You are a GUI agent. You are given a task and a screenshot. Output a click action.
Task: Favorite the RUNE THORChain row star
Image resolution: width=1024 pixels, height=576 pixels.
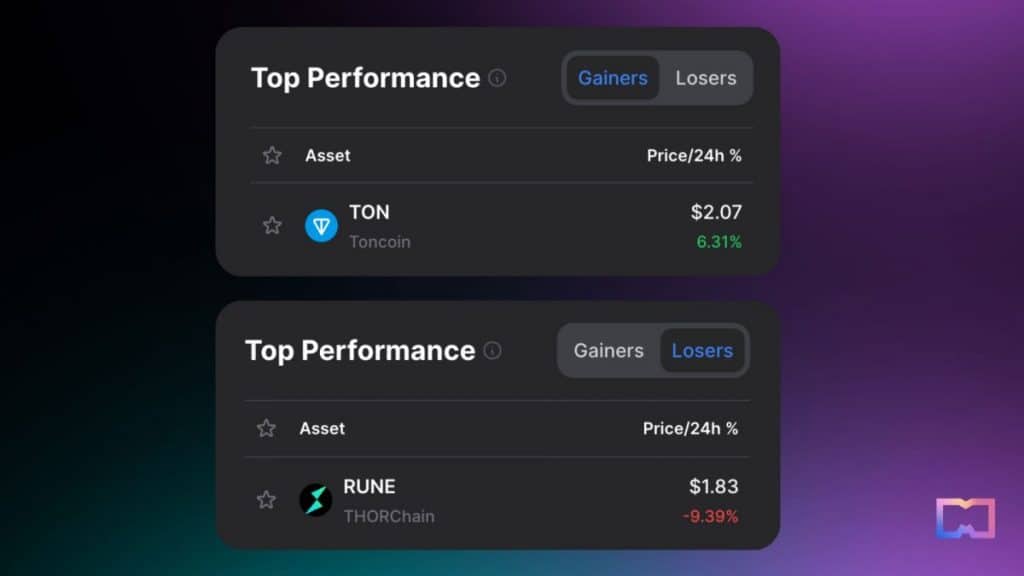point(266,500)
